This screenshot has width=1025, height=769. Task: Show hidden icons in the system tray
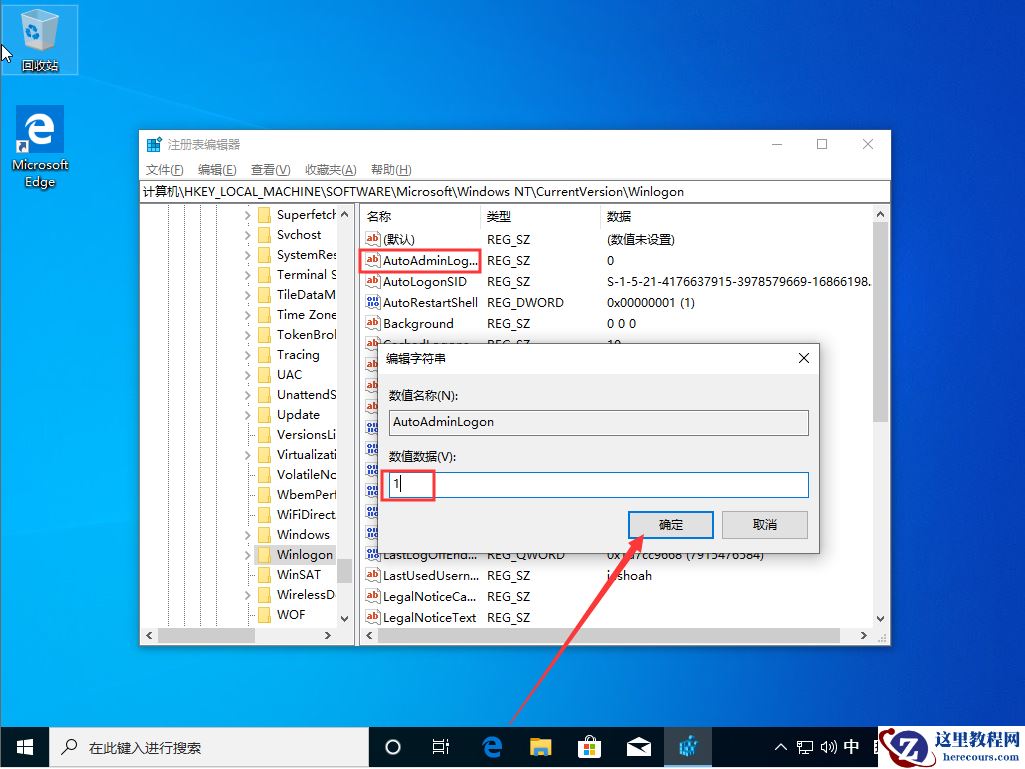(x=779, y=747)
